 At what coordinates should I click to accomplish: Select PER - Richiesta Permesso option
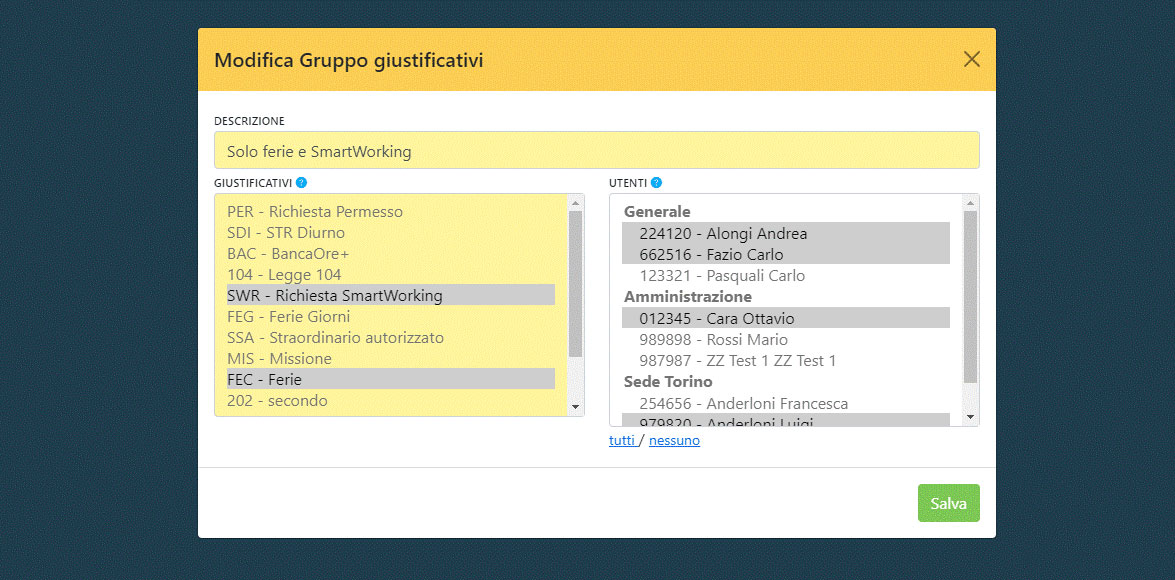315,212
